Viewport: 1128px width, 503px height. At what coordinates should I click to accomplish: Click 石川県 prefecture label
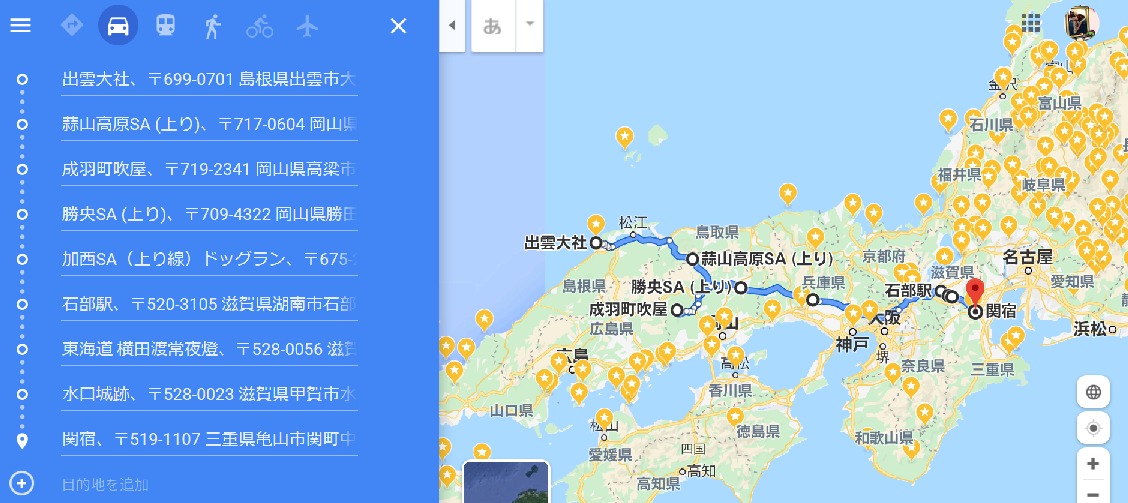tap(991, 124)
